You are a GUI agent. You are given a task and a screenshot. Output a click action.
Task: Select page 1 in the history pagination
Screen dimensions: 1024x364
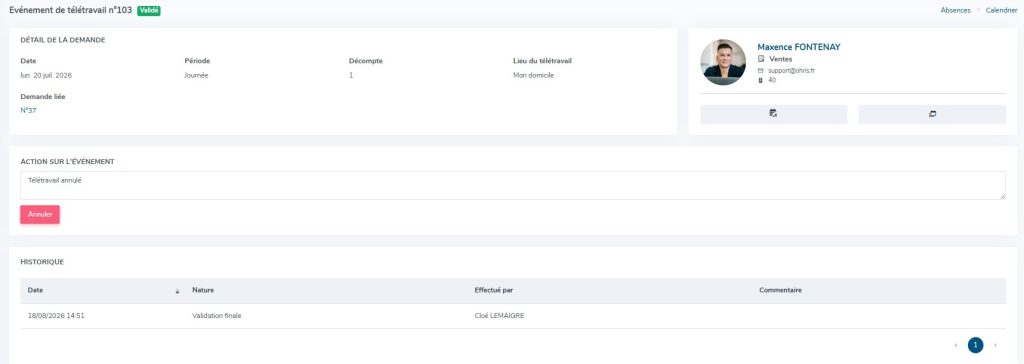point(976,345)
